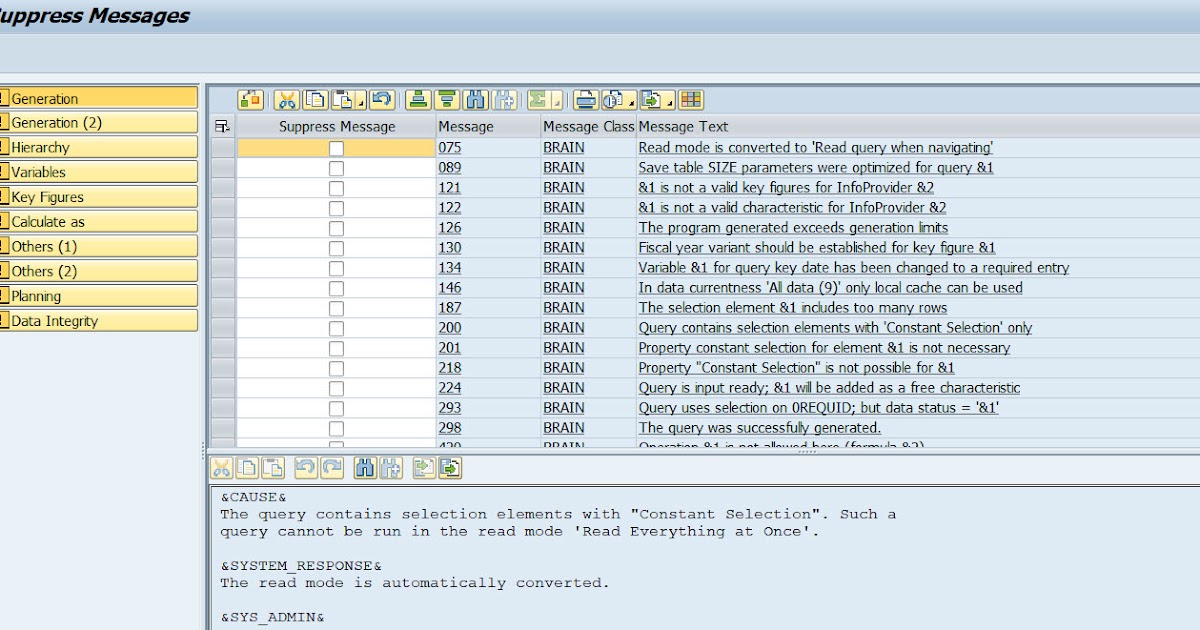The width and height of the screenshot is (1200, 630).
Task: Select the Undo icon in the lower toolbar
Action: (x=304, y=466)
